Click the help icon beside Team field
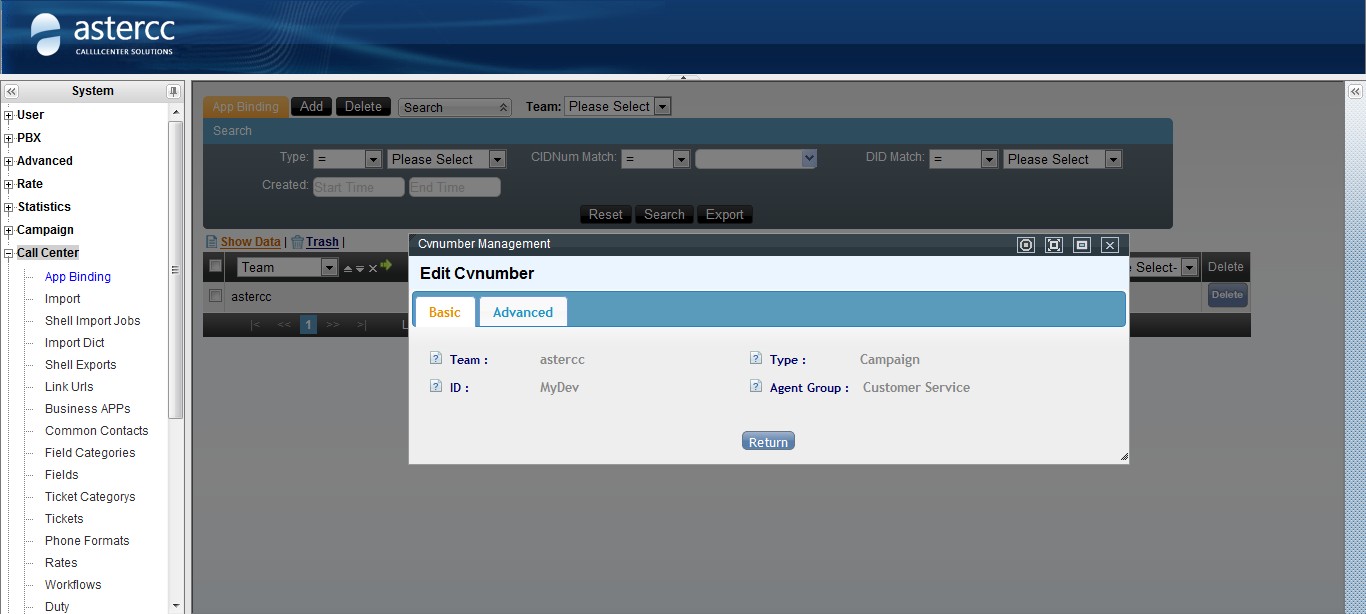This screenshot has height=614, width=1366. click(x=436, y=359)
